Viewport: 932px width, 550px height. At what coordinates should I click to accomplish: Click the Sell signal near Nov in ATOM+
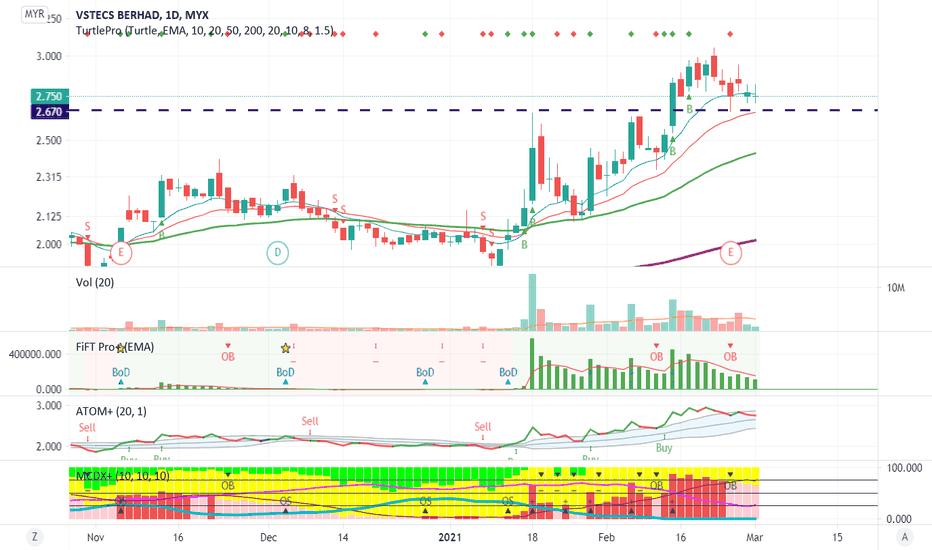point(87,428)
